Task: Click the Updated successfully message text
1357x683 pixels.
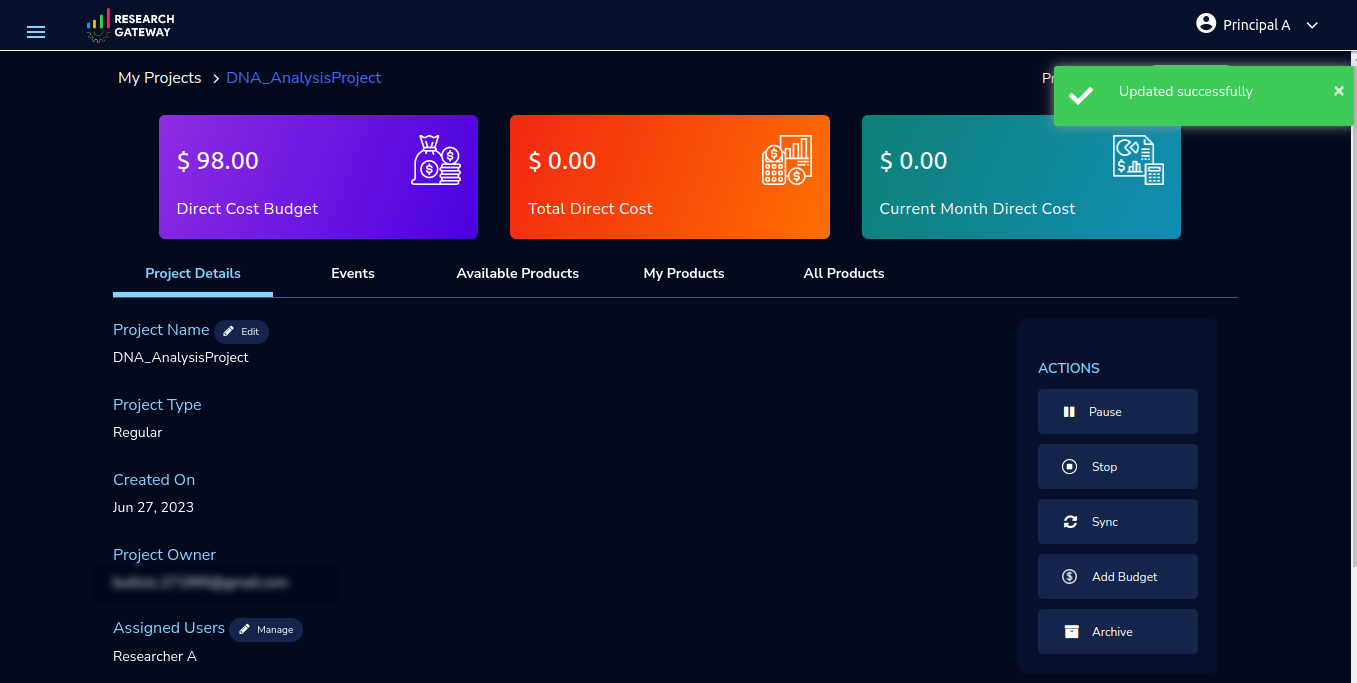Action: tap(1186, 91)
